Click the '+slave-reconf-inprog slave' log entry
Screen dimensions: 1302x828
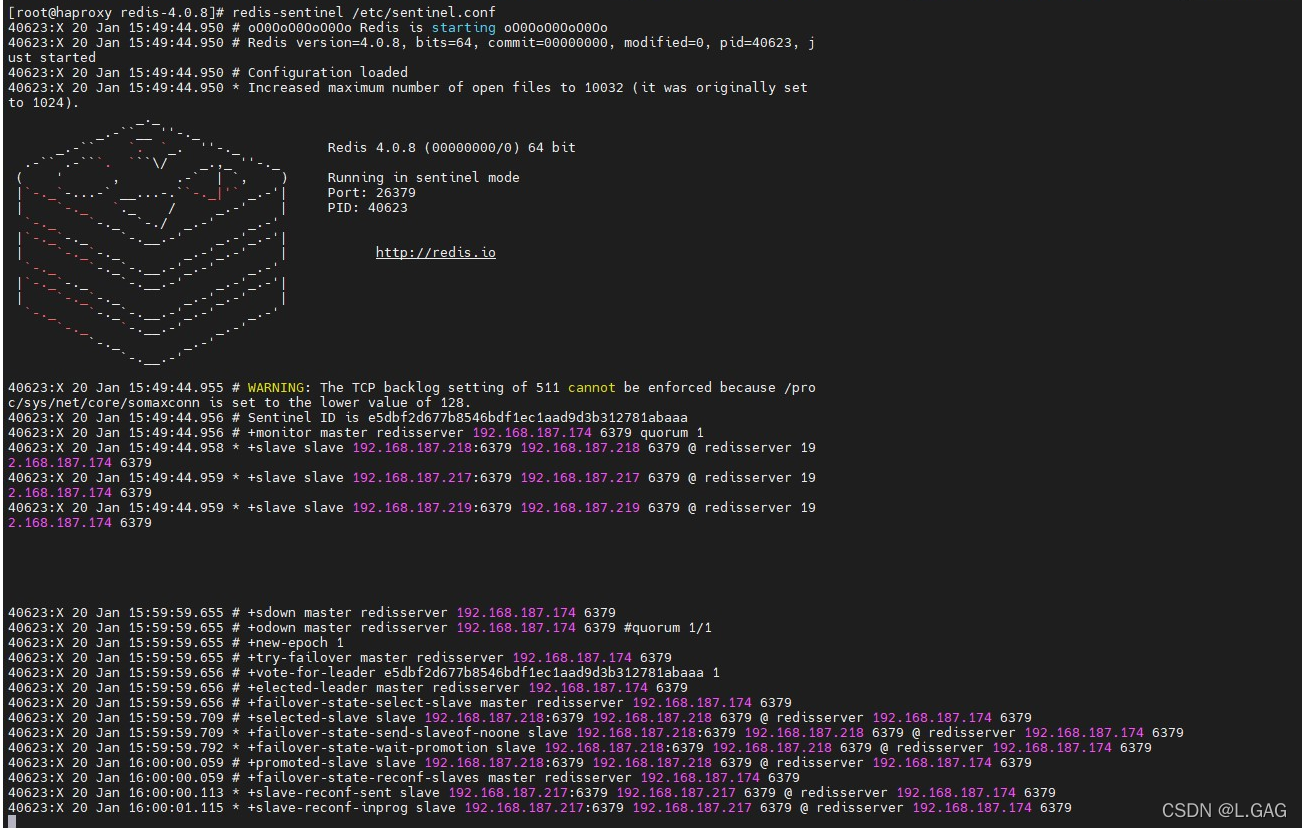pos(539,807)
